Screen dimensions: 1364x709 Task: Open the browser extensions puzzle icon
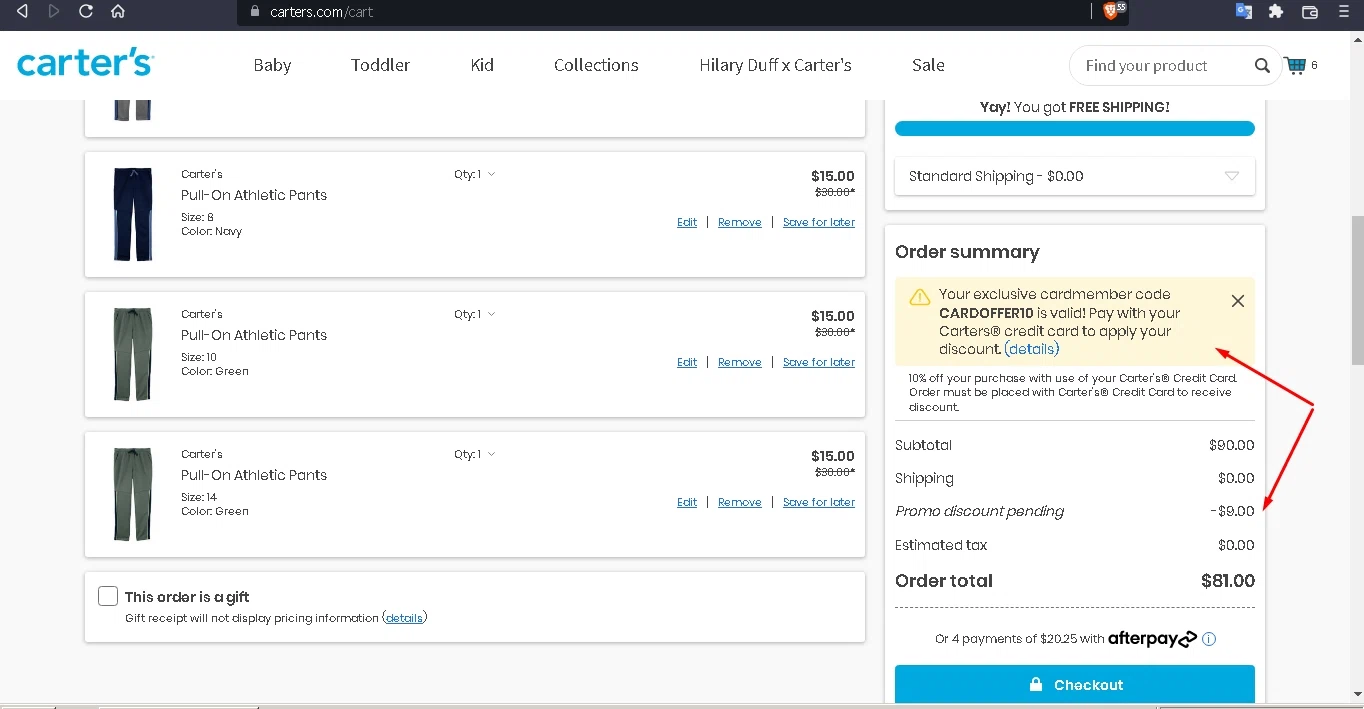(x=1276, y=11)
